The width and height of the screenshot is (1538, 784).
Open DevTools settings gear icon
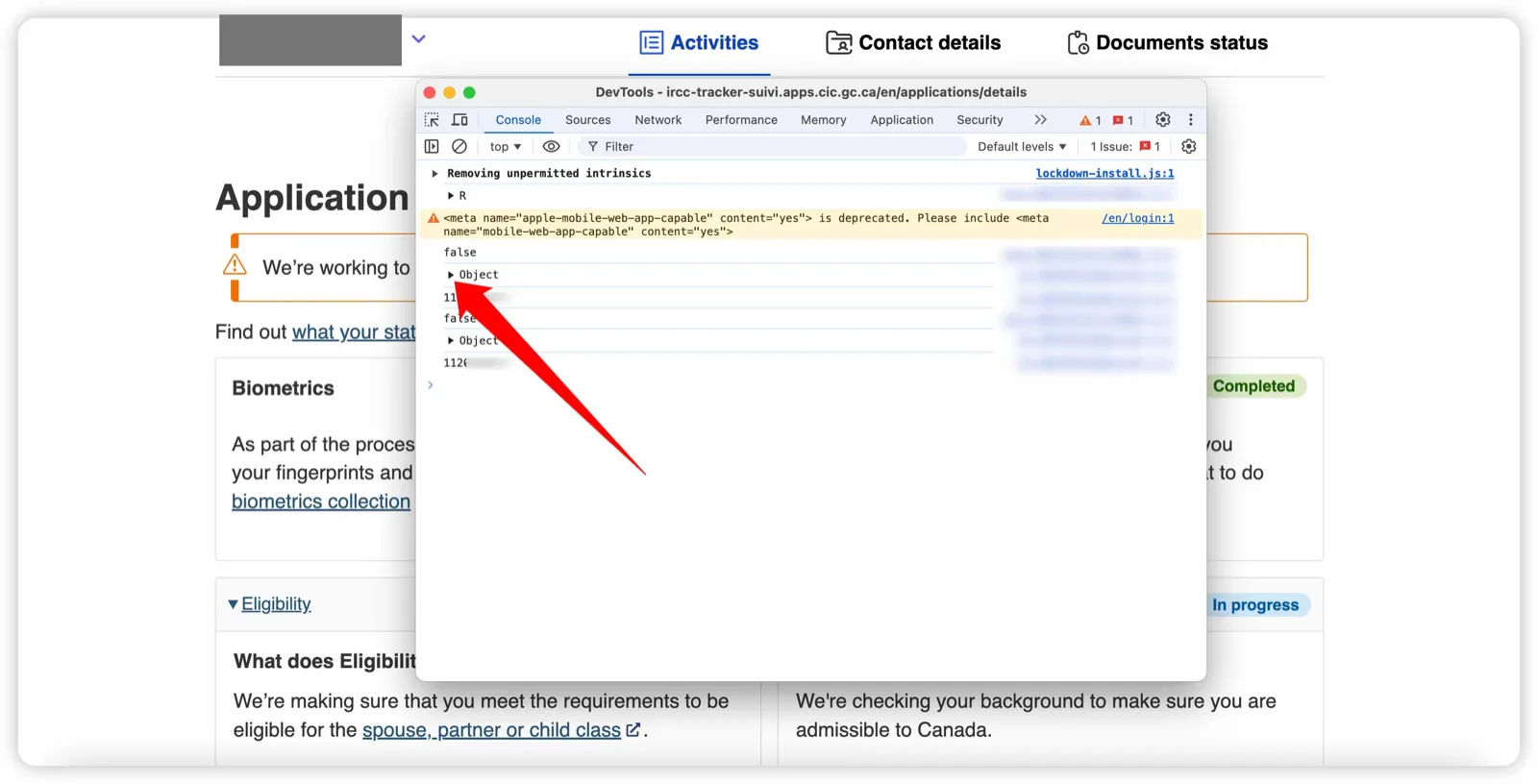1163,120
